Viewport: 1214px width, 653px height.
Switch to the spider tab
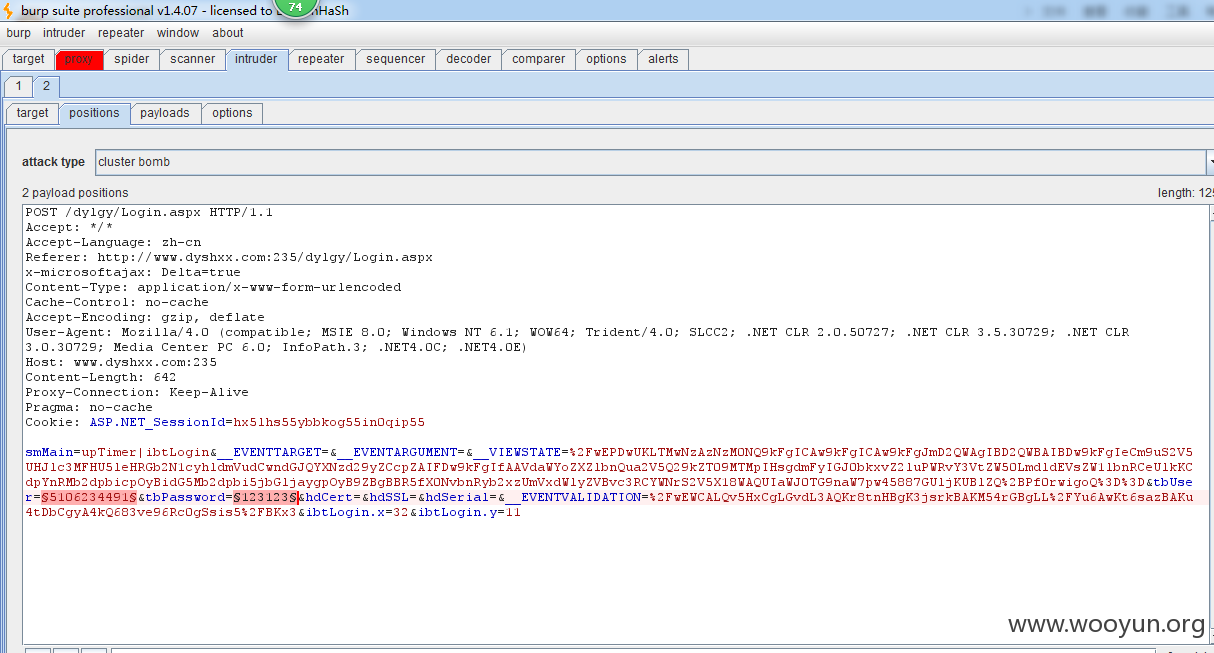[131, 59]
